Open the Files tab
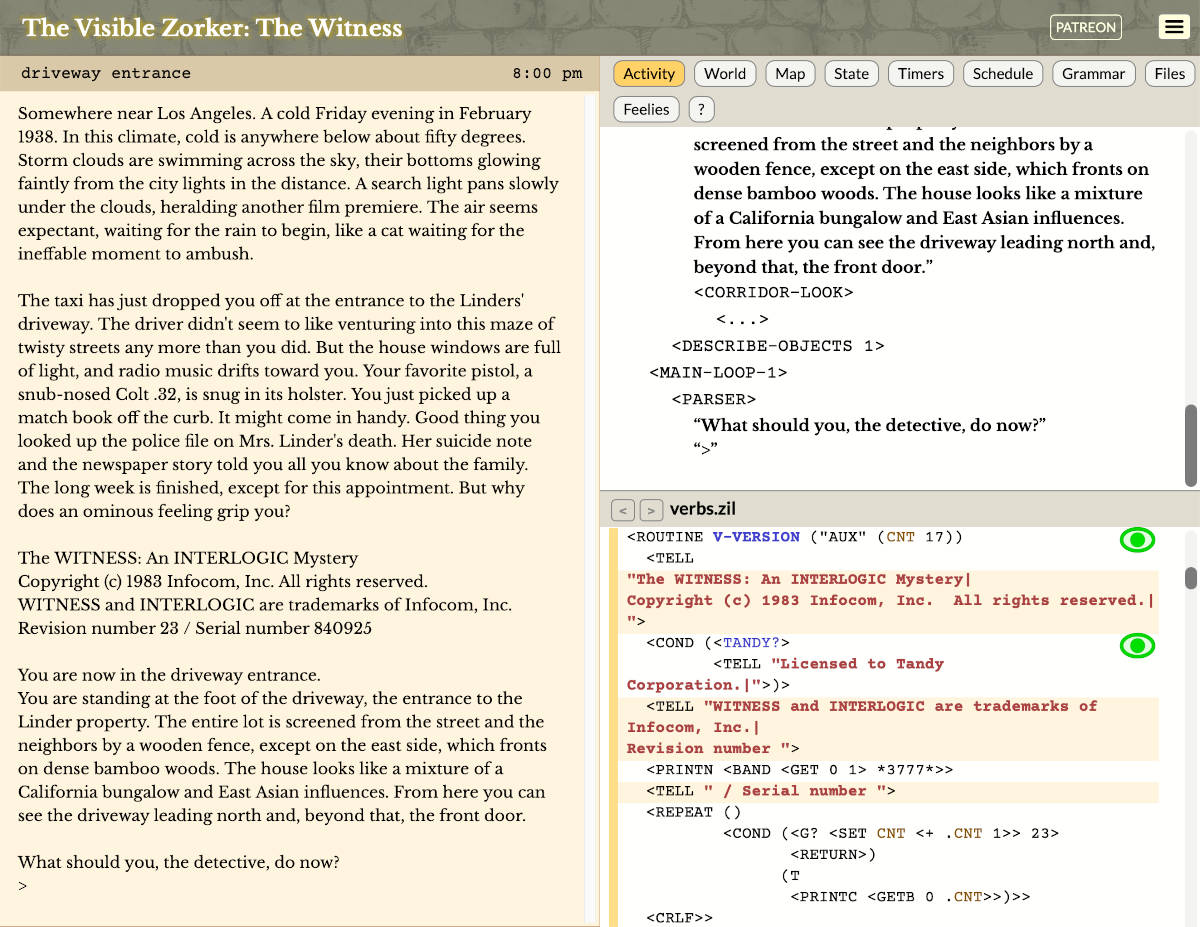The height and width of the screenshot is (927, 1200). 1170,73
